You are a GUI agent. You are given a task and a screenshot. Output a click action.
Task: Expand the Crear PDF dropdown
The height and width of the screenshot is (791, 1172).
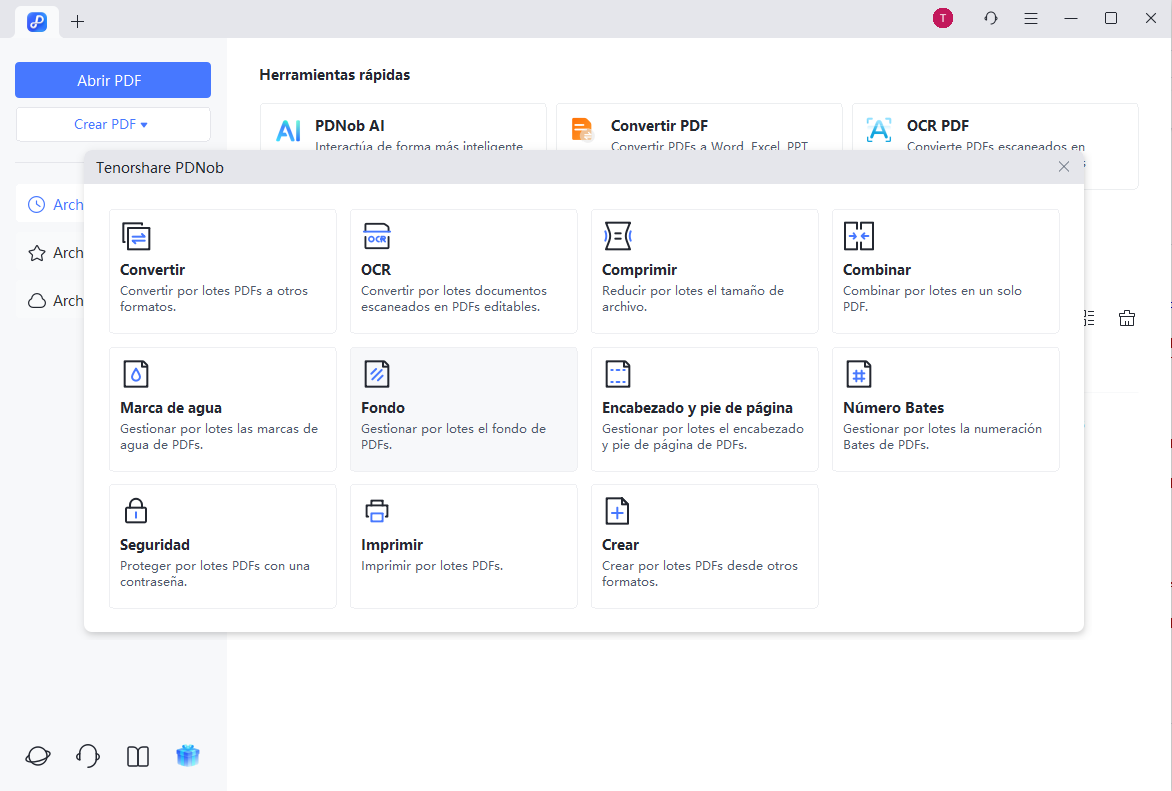coord(112,124)
